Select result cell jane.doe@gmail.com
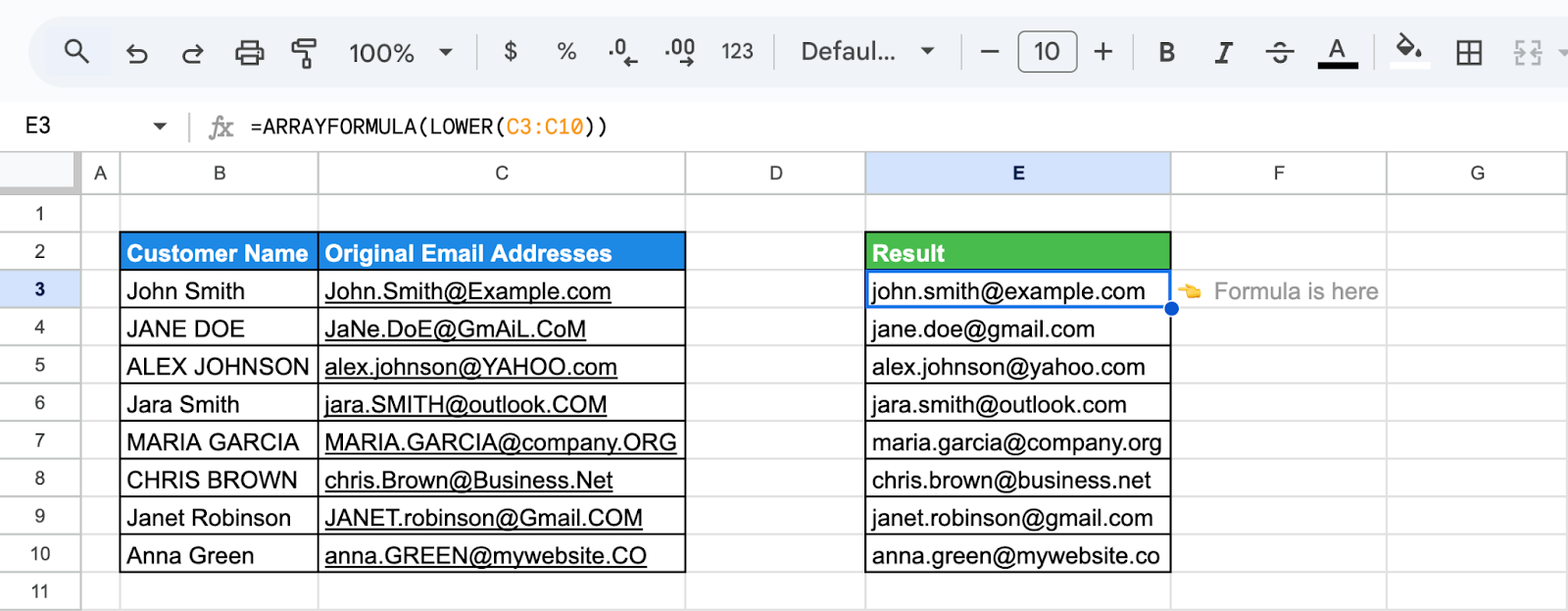 [1018, 328]
